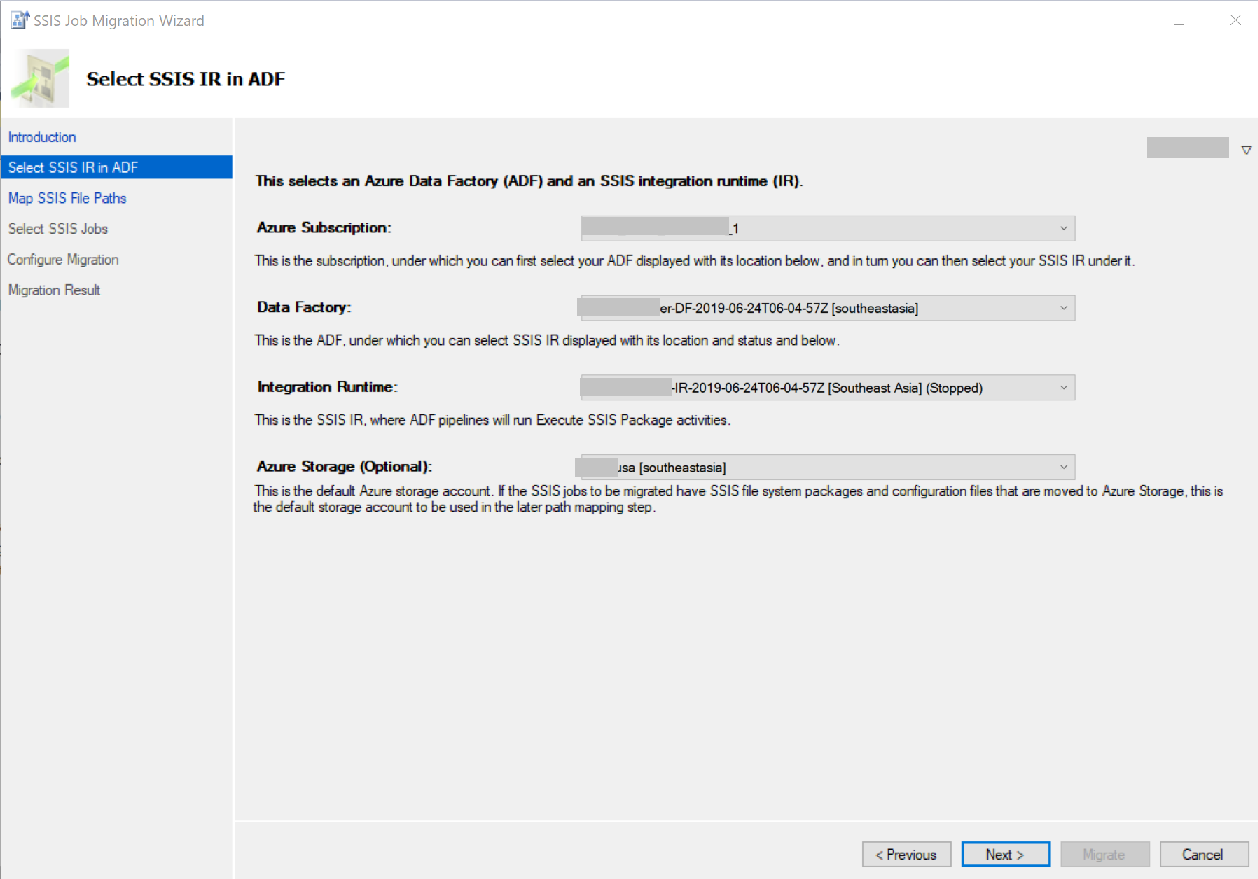Image resolution: width=1258 pixels, height=879 pixels.
Task: Click the 'Azure Storage (Optional):' label
Action: pyautogui.click(x=344, y=466)
